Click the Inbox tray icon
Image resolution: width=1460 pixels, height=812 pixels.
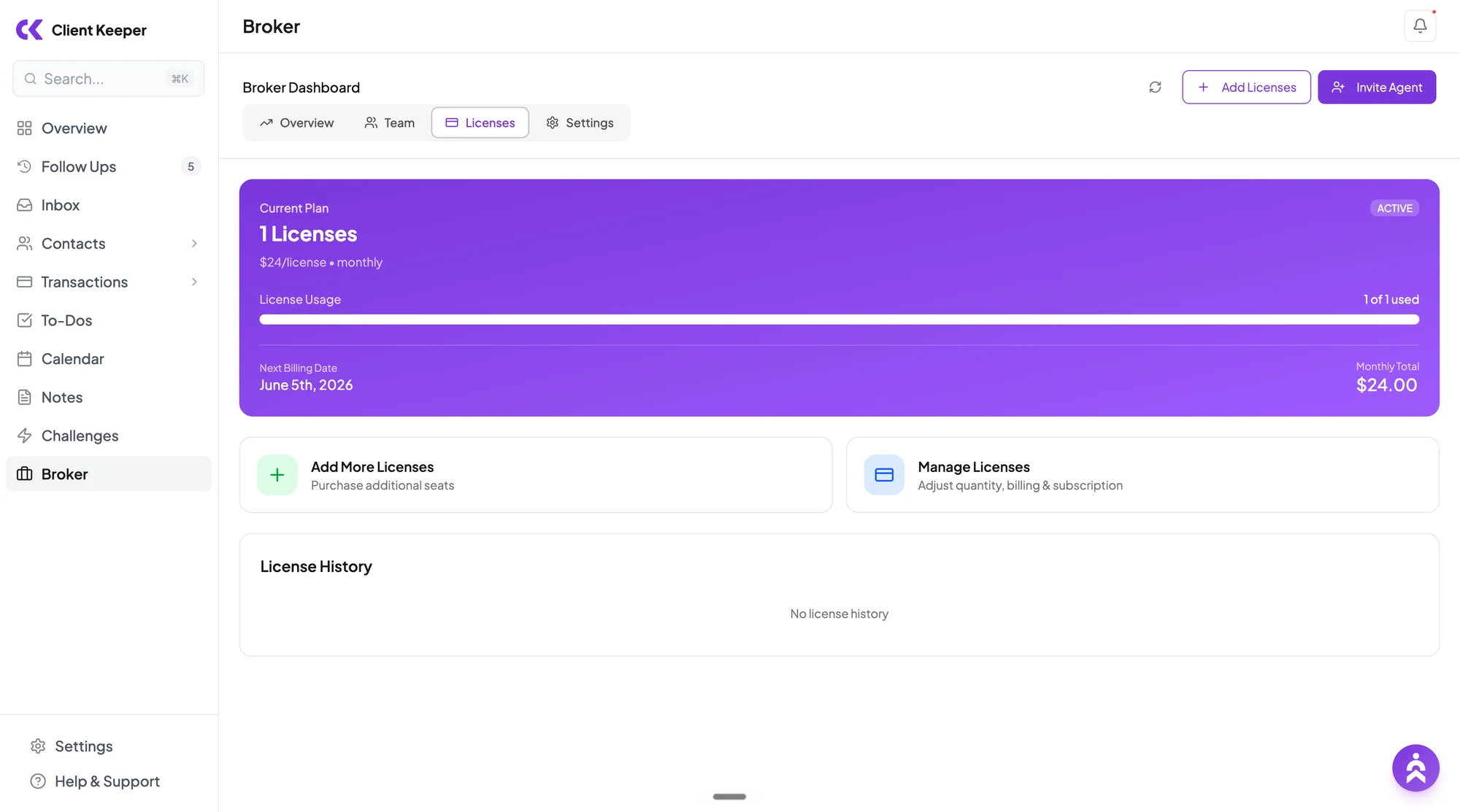pos(25,205)
